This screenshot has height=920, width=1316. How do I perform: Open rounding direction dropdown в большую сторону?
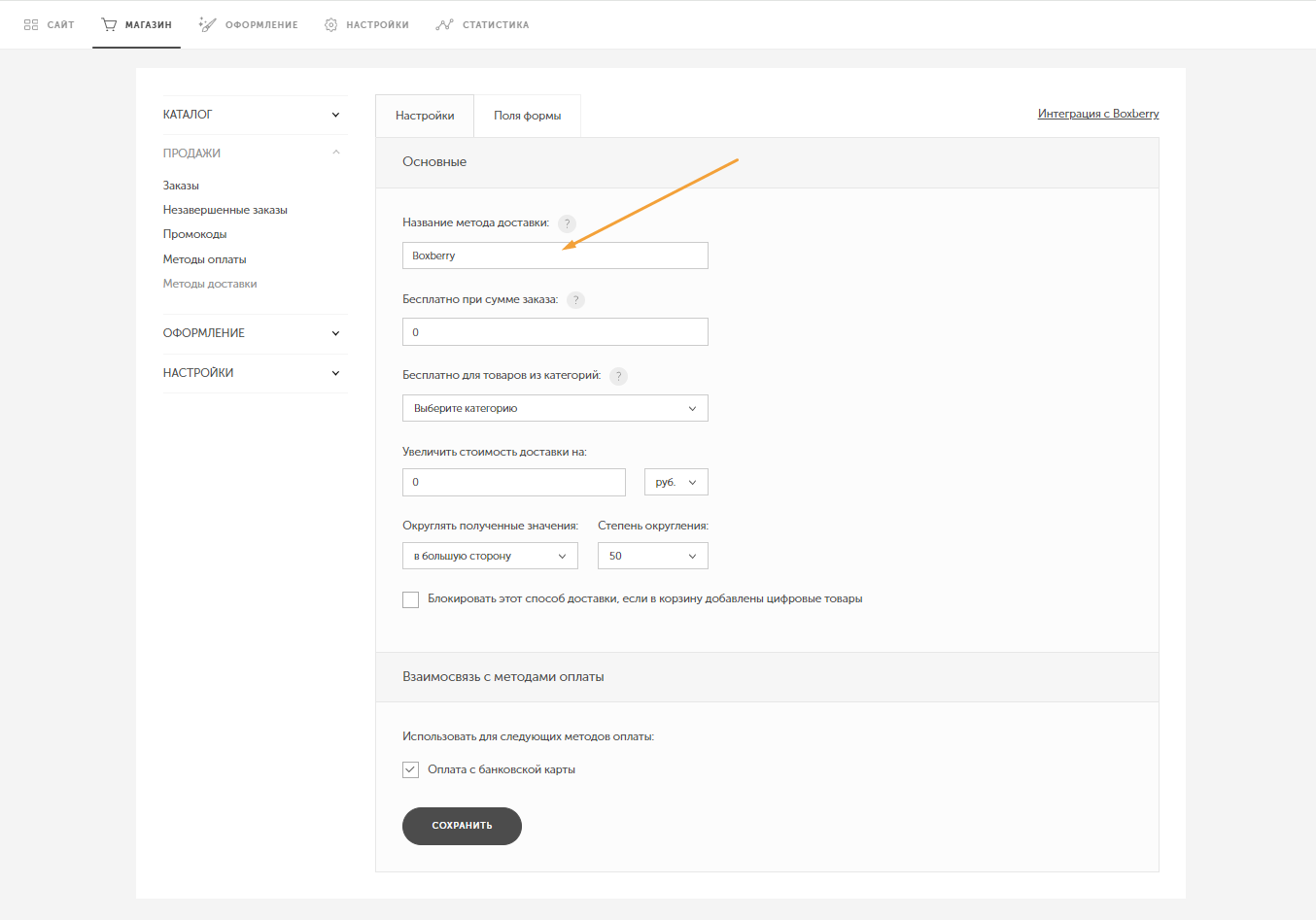(490, 556)
